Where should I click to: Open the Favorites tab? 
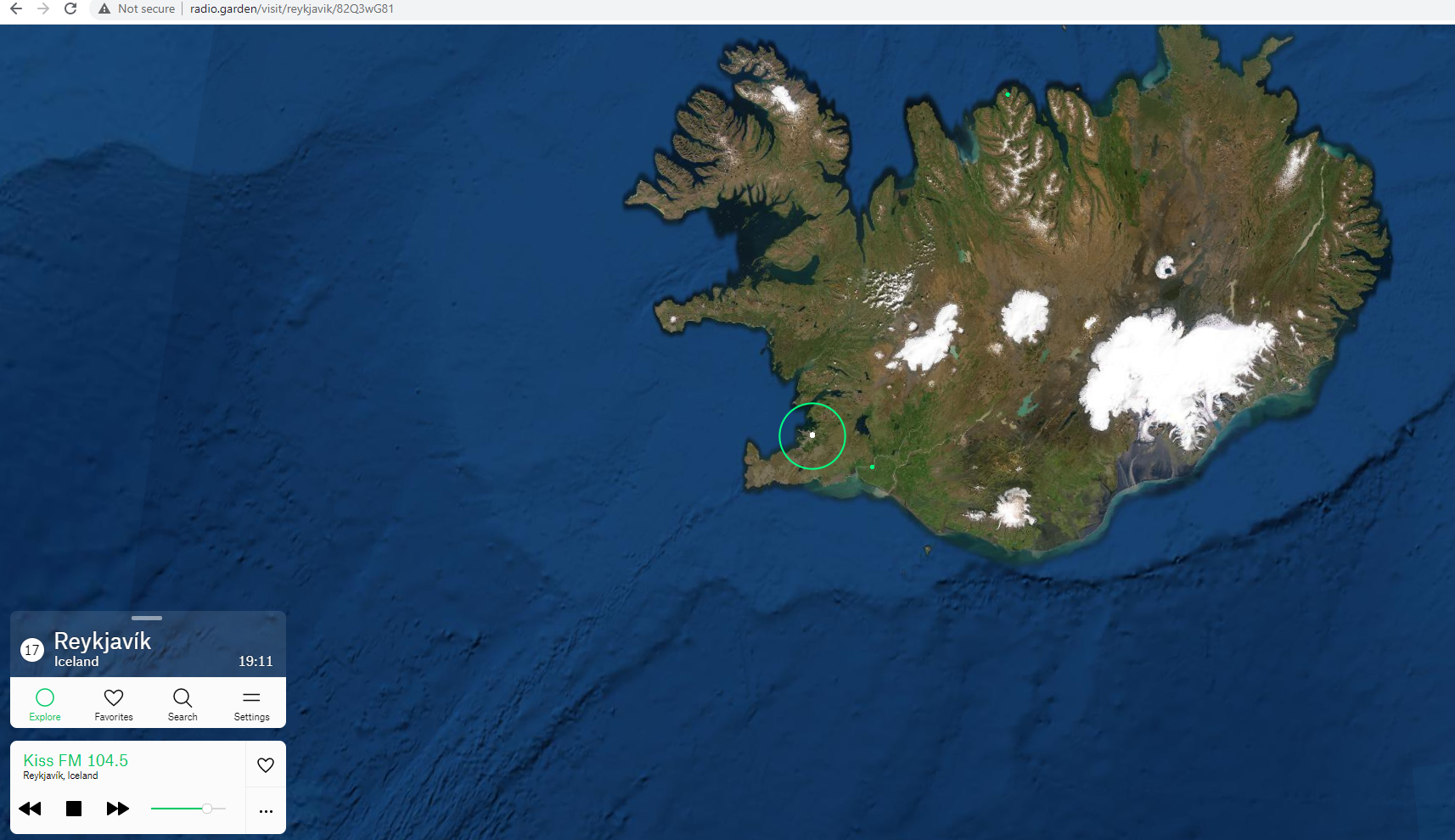tap(114, 703)
